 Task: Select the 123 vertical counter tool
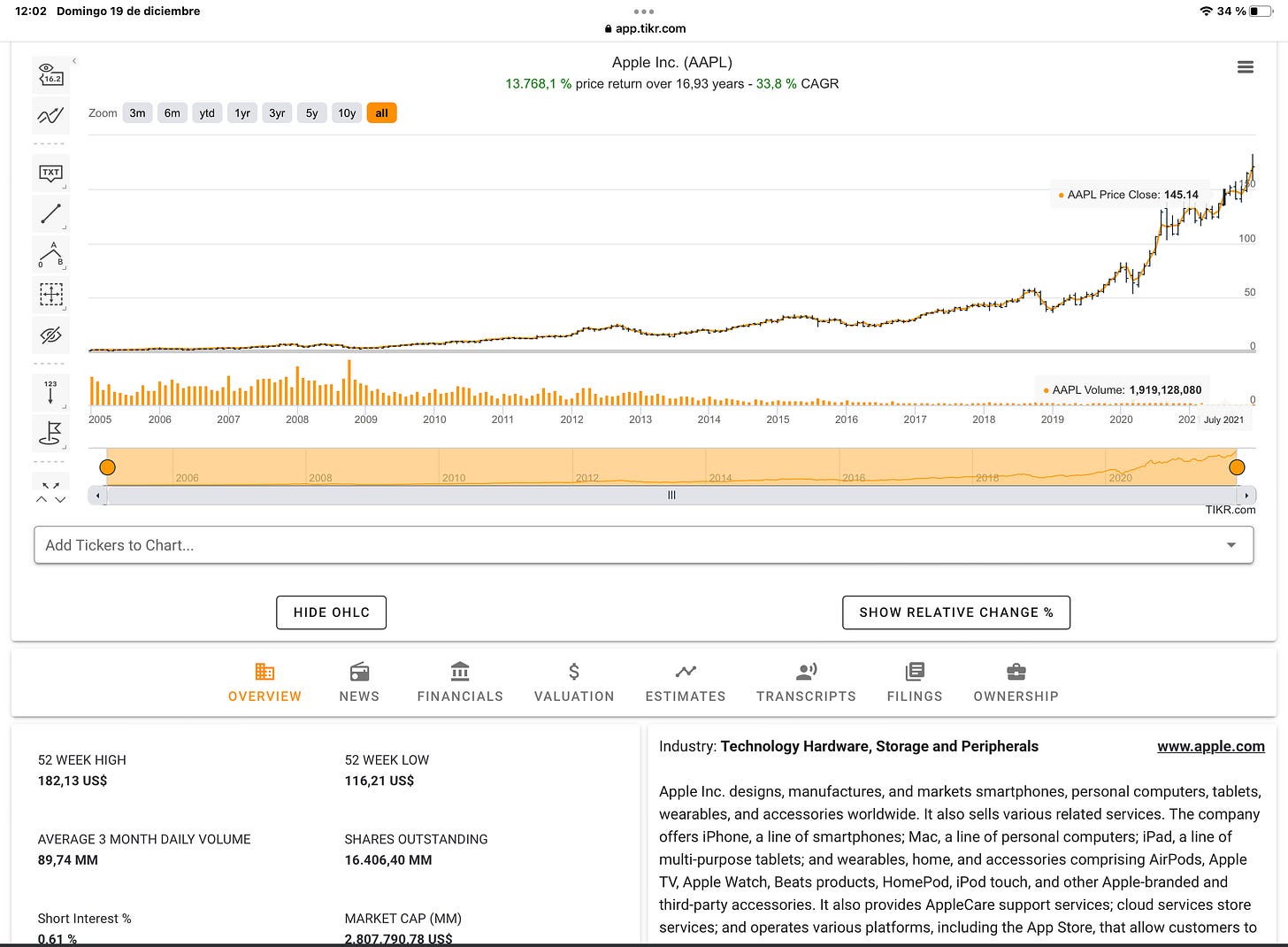pos(51,393)
